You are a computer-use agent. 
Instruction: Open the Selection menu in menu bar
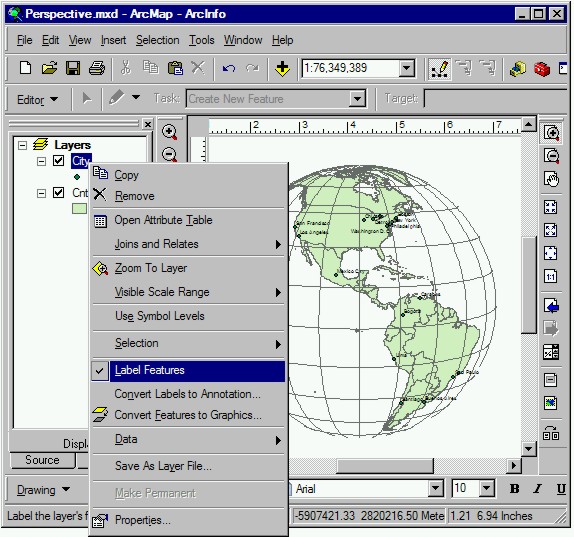point(157,40)
